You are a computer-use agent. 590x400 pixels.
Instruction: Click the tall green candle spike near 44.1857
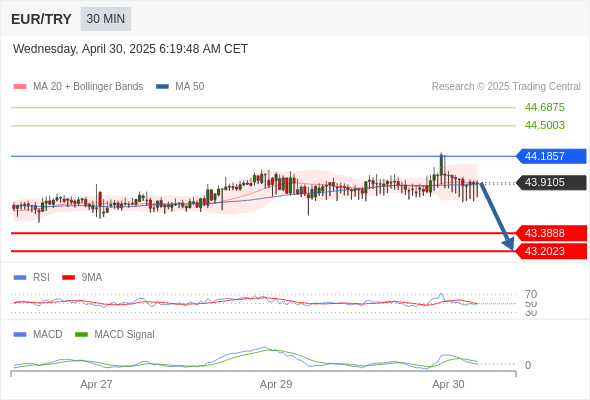441,164
